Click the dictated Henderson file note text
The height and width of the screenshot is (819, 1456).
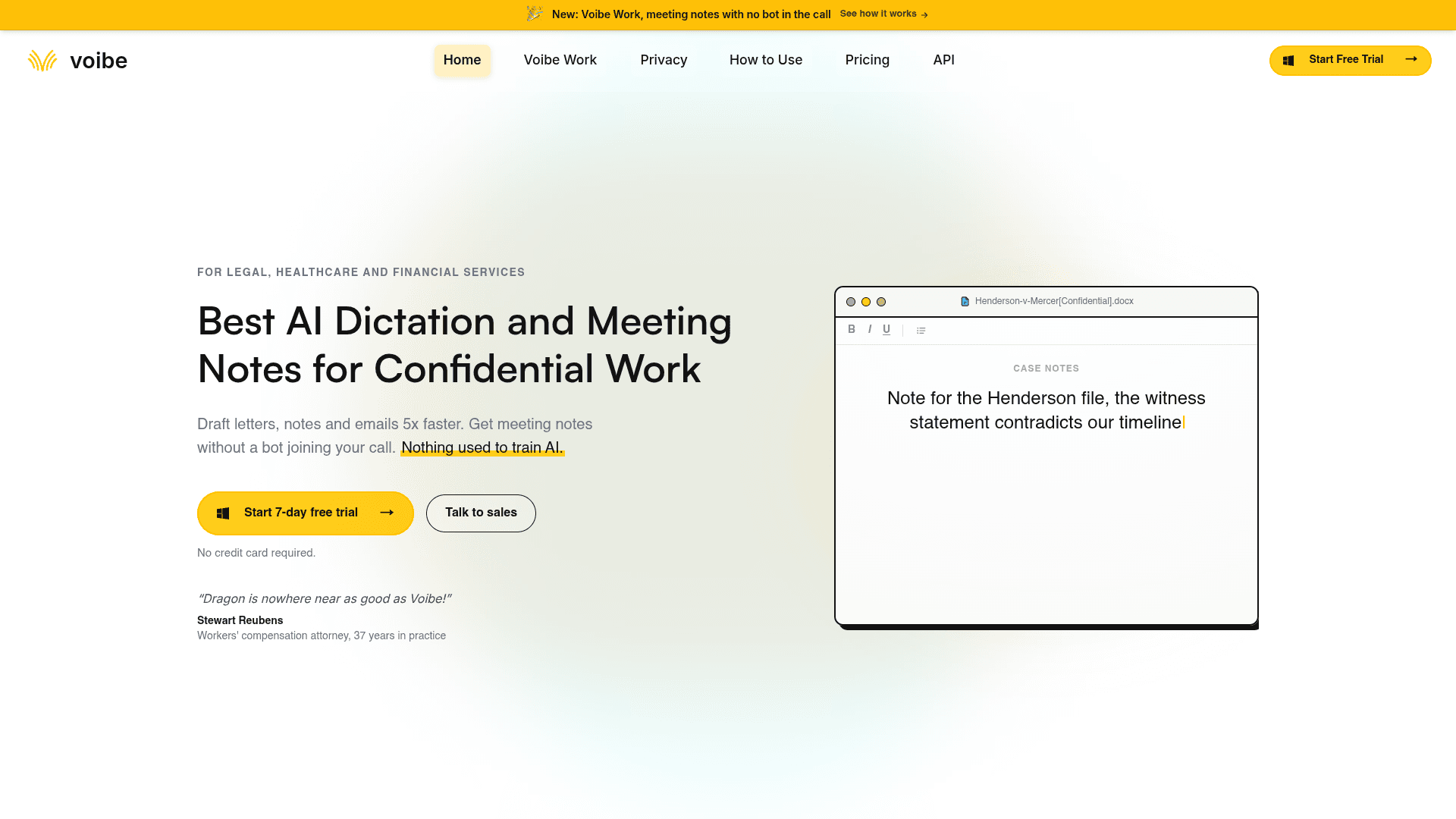point(1046,410)
